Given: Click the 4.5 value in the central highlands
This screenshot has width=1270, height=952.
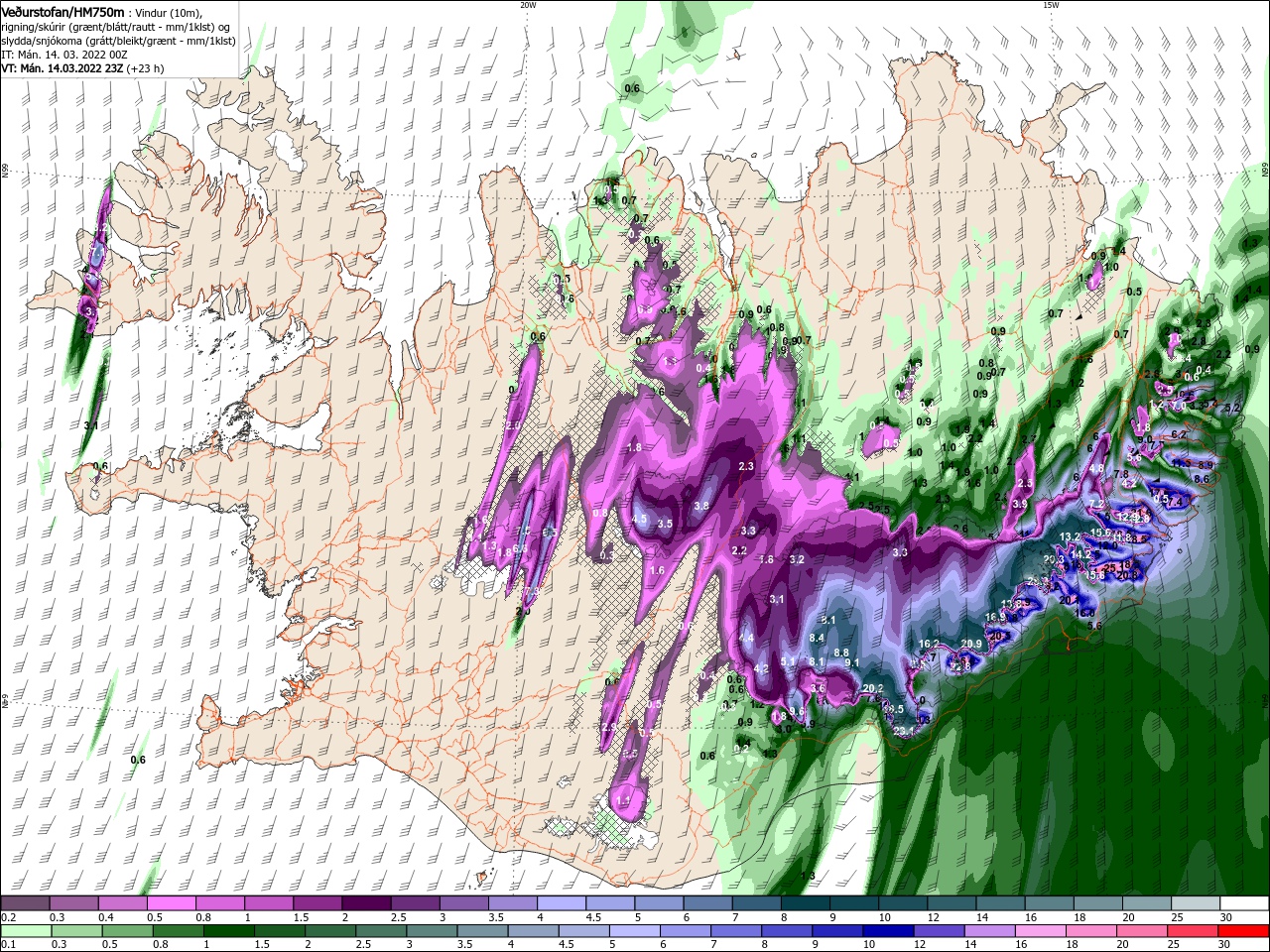Looking at the screenshot, I should pos(640,519).
